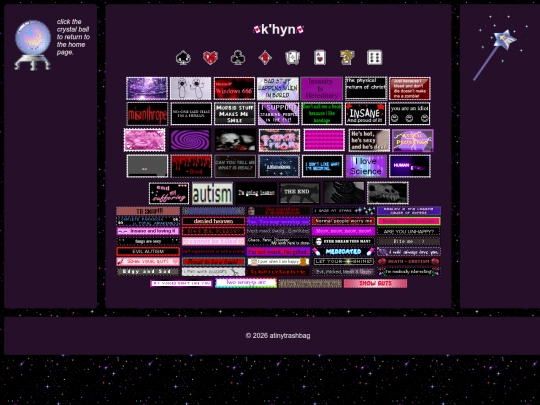The width and height of the screenshot is (540, 405).
Task: Click the red heart suit icon
Action: point(210,58)
